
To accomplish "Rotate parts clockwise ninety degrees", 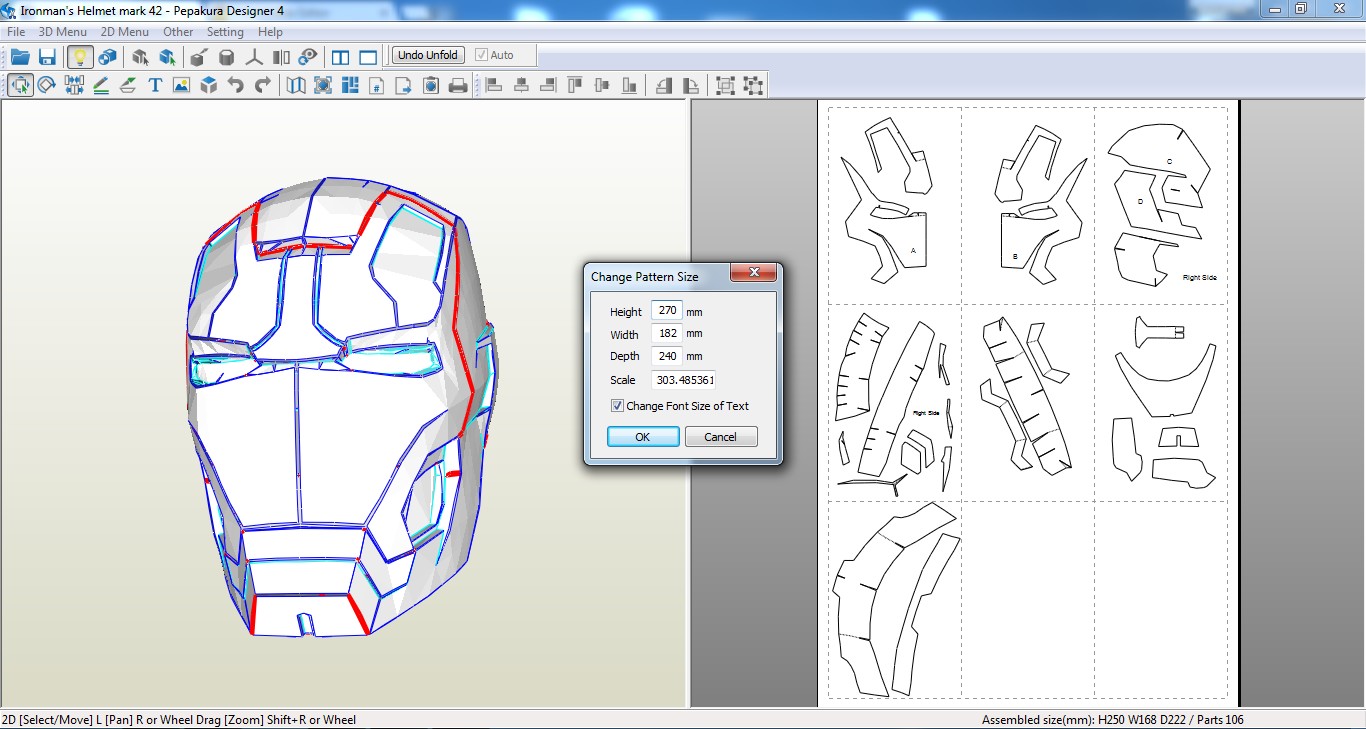I will 691,85.
